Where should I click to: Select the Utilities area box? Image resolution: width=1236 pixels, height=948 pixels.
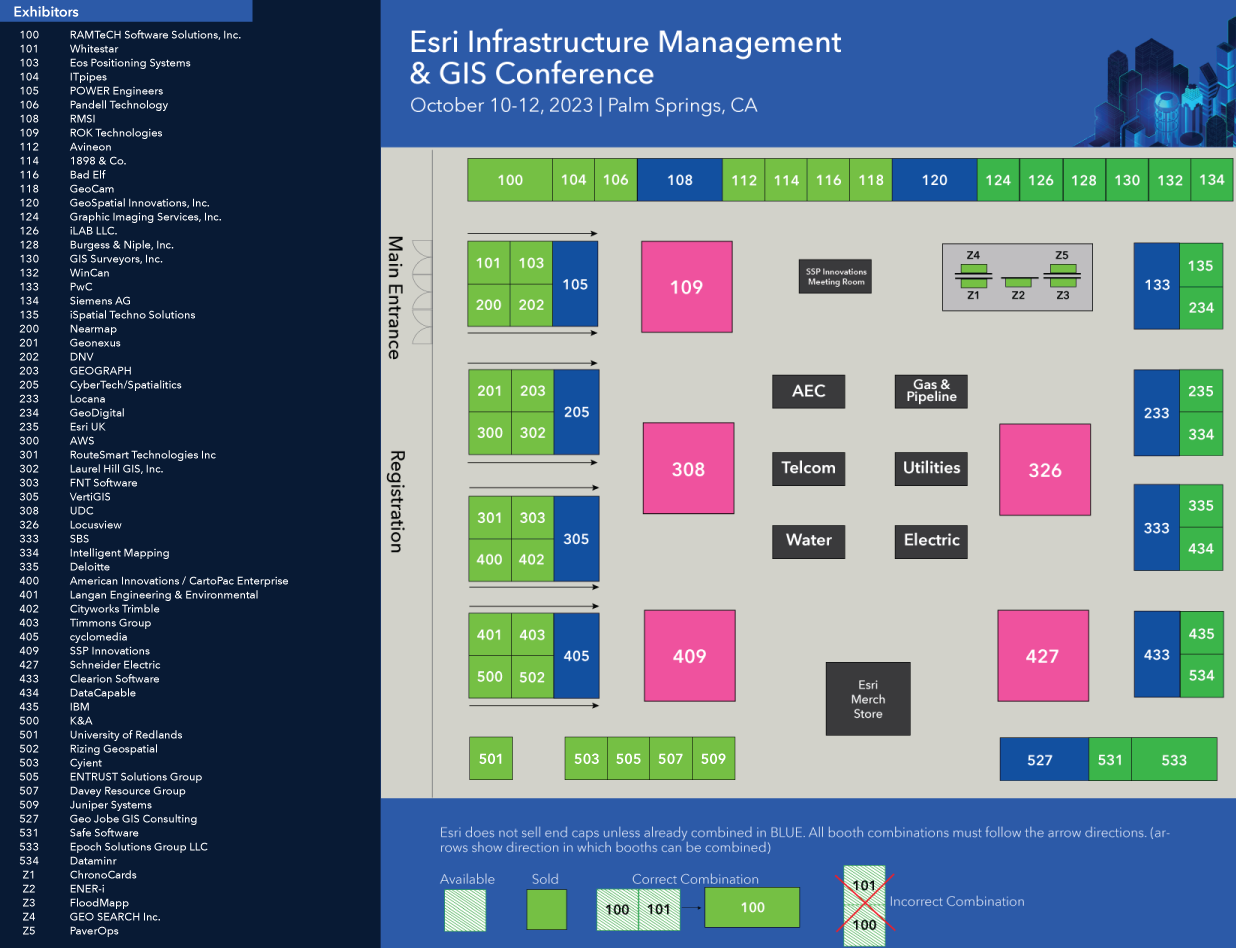coord(931,468)
